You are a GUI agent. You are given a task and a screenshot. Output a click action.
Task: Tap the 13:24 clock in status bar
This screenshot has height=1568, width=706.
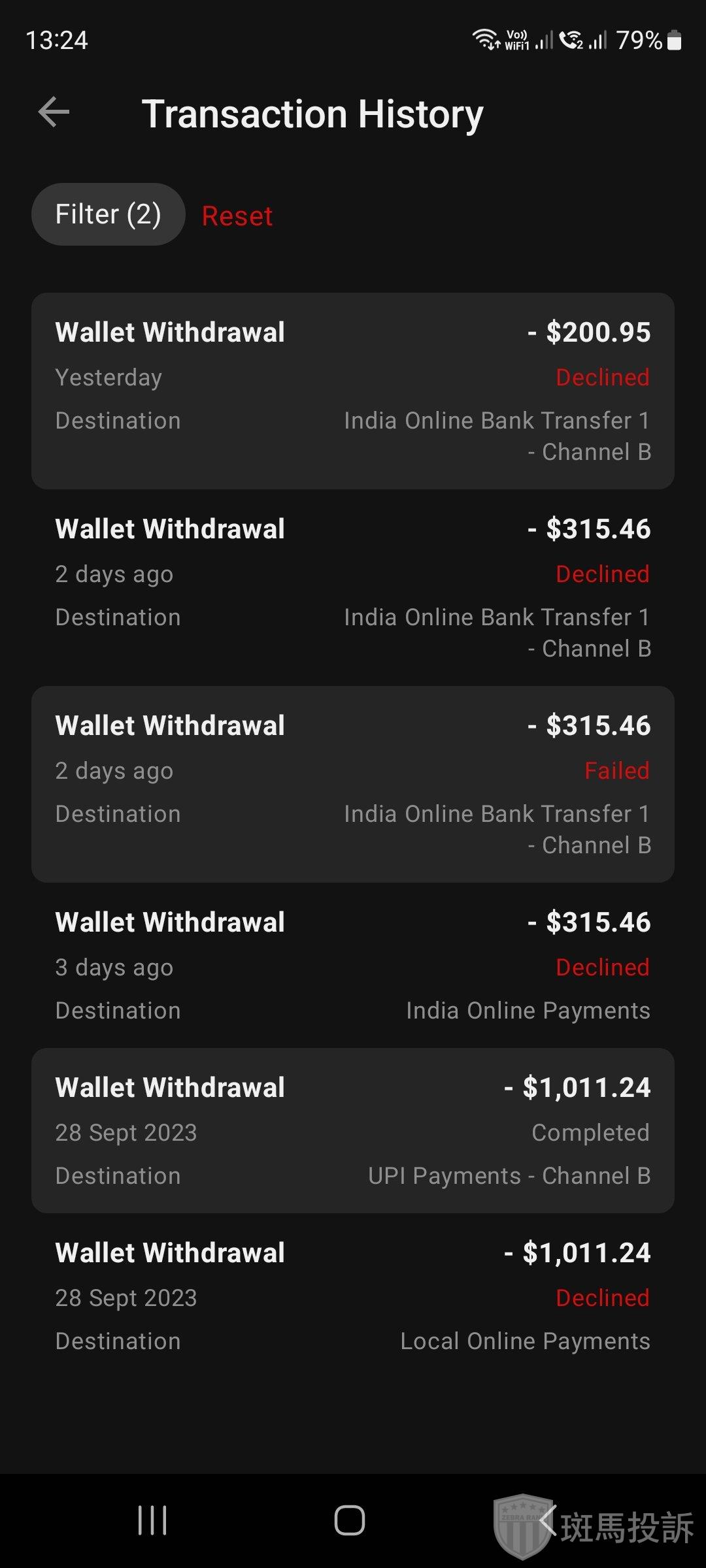coord(57,41)
